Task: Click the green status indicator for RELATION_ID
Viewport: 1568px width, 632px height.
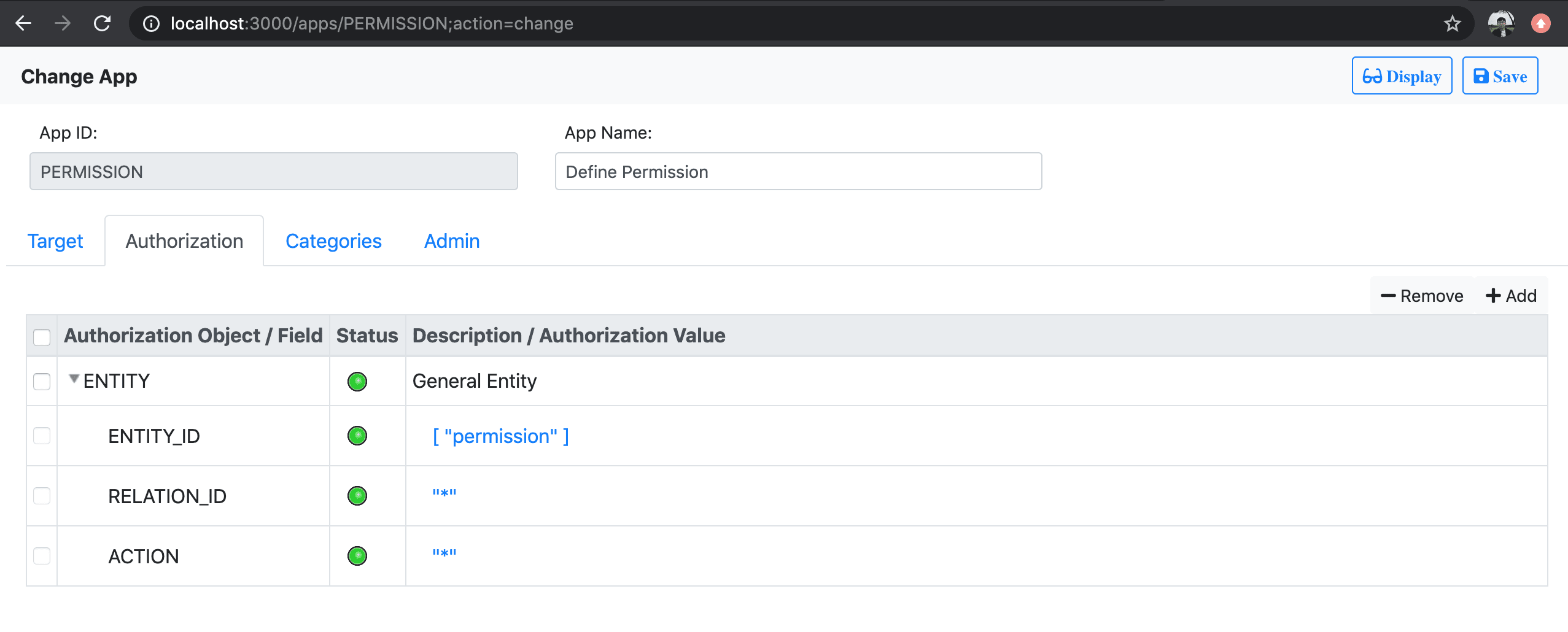Action: (357, 495)
